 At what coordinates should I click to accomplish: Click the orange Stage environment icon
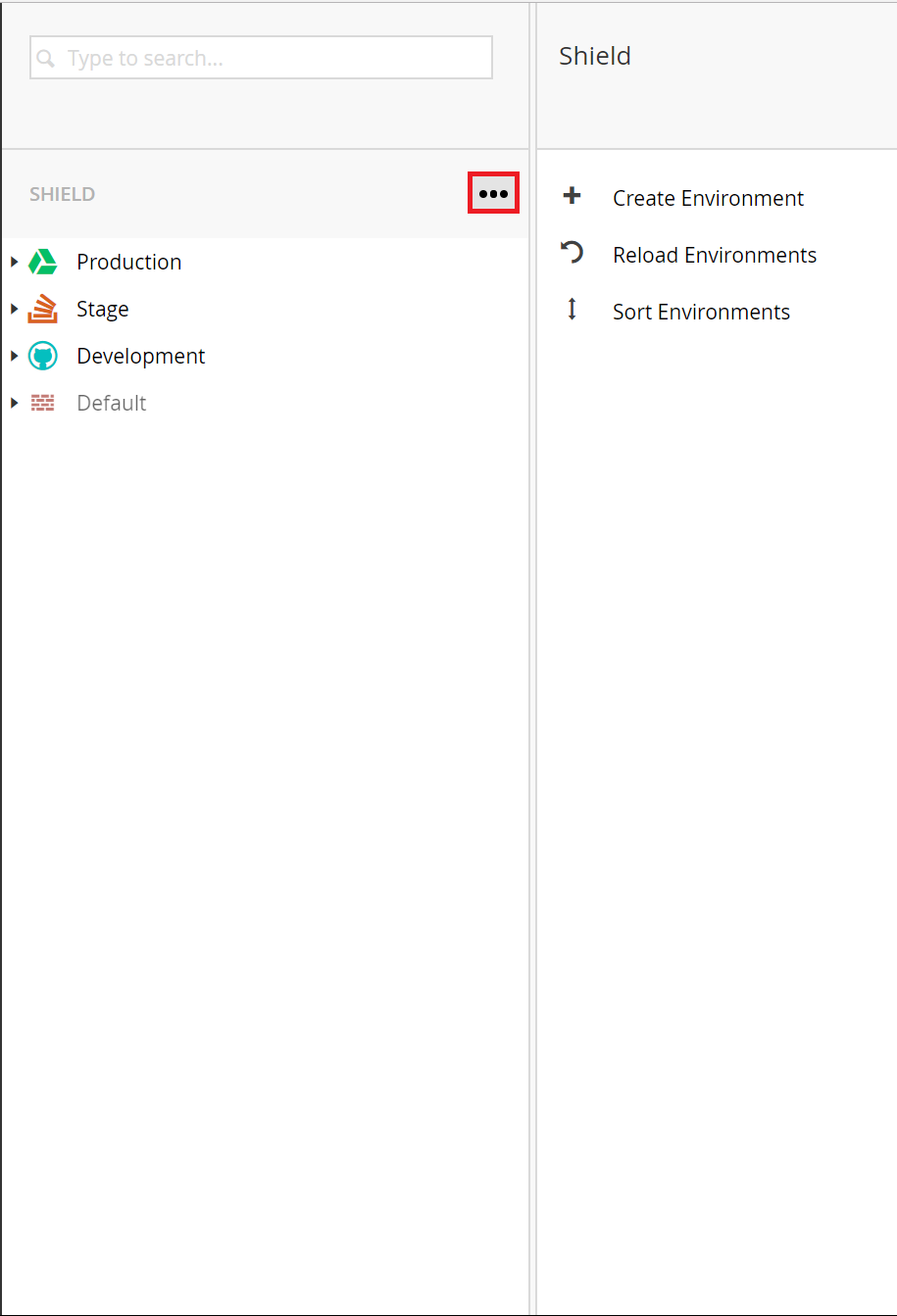[x=42, y=309]
